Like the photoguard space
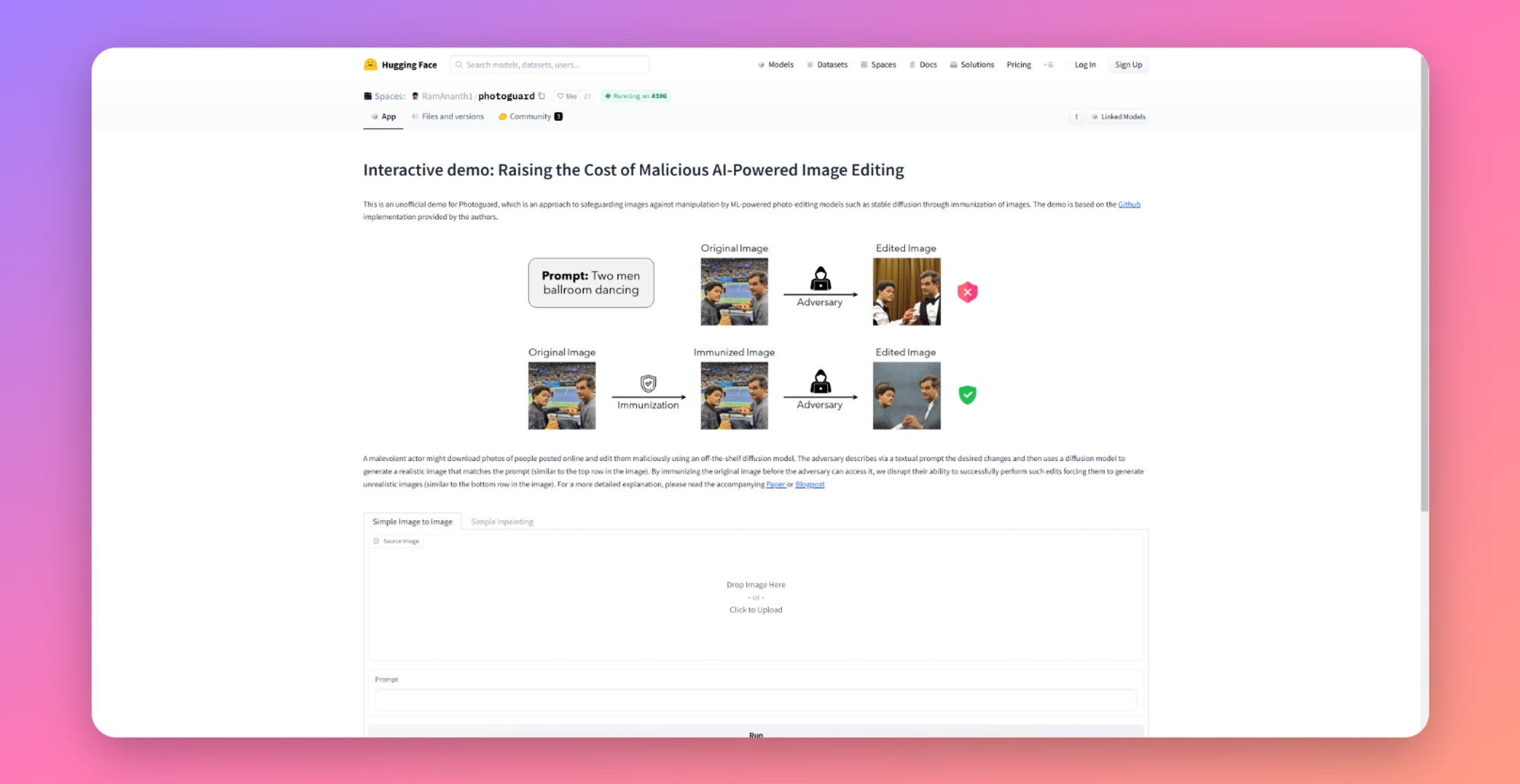The height and width of the screenshot is (784, 1520). [567, 96]
